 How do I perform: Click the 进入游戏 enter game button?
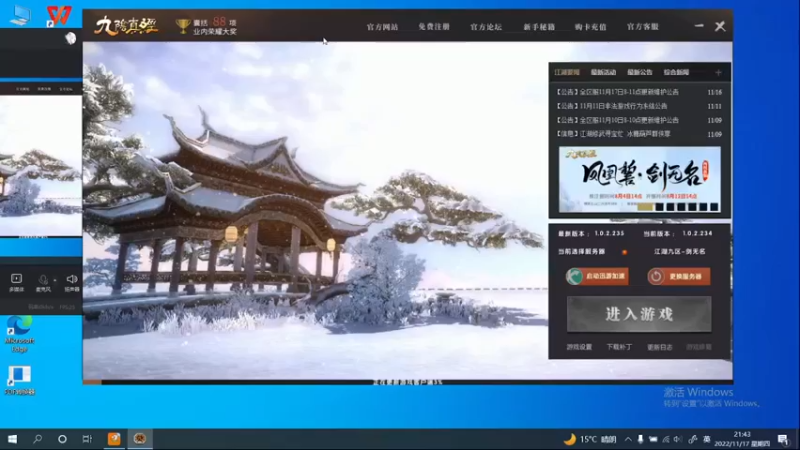pyautogui.click(x=639, y=314)
